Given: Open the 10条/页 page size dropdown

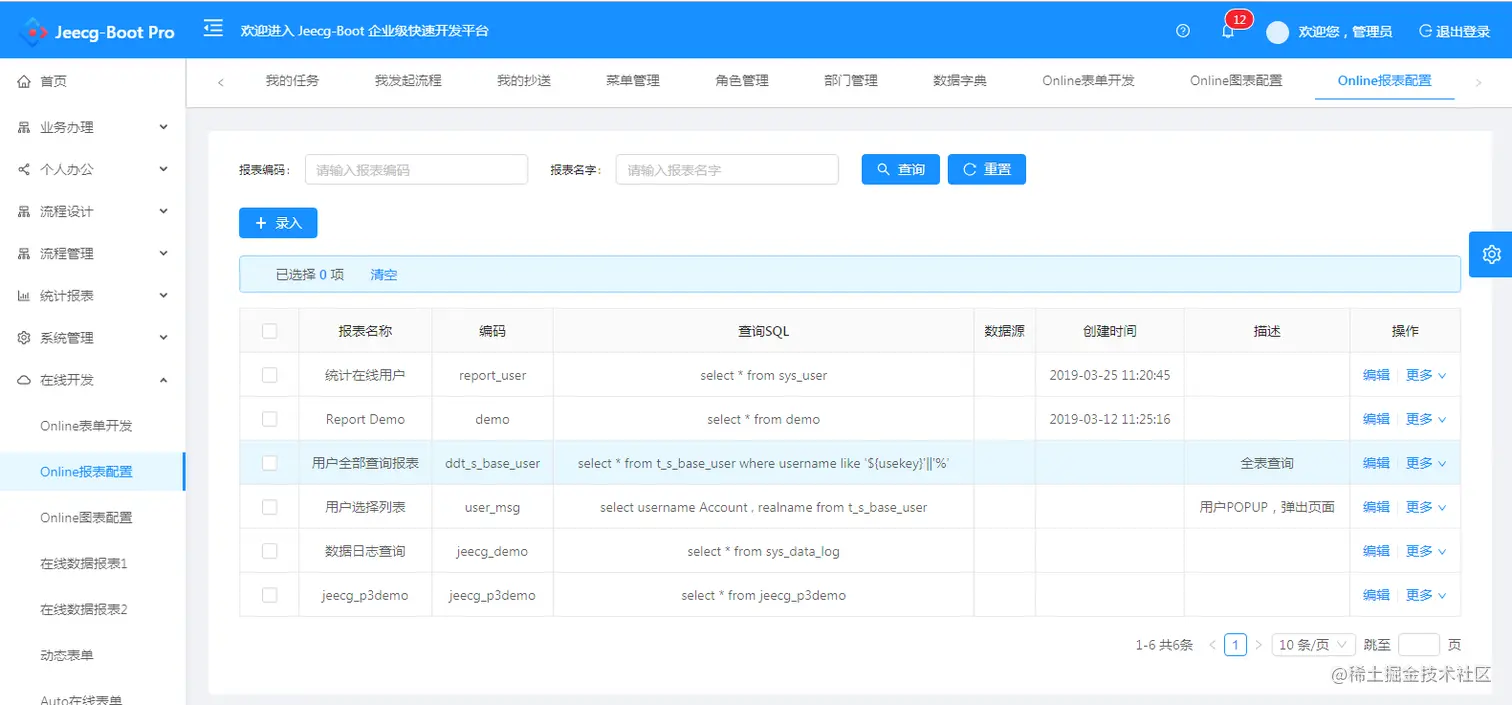Looking at the screenshot, I should (1313, 644).
